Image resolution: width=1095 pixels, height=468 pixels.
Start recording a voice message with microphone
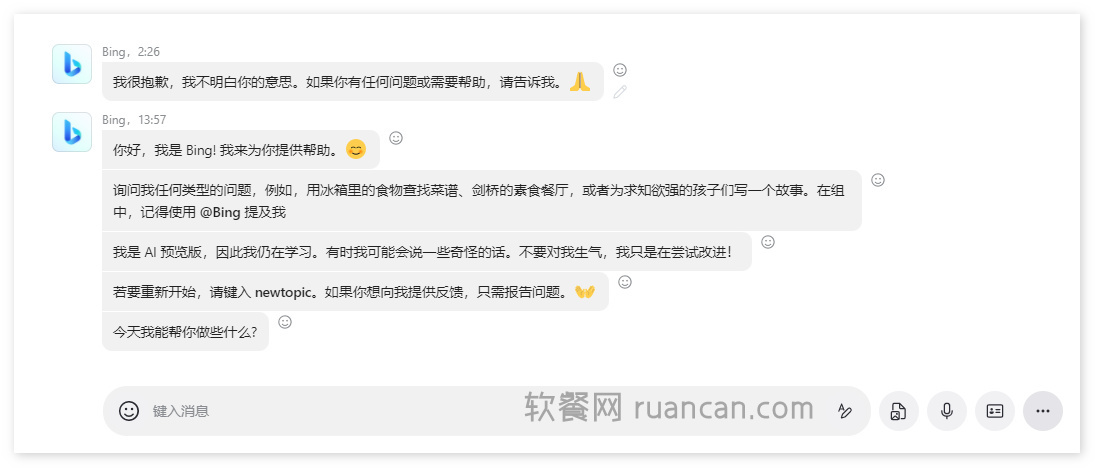947,411
